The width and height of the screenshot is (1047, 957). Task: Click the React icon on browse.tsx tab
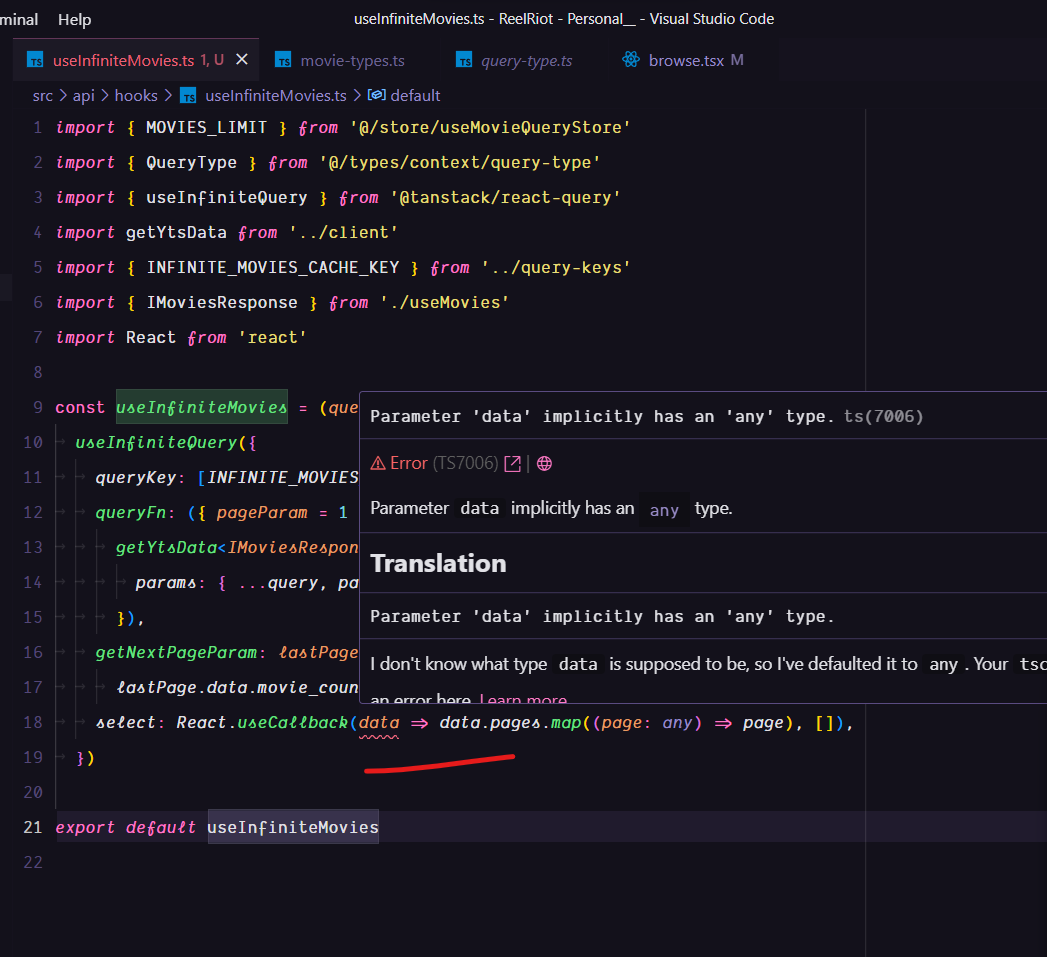(630, 59)
